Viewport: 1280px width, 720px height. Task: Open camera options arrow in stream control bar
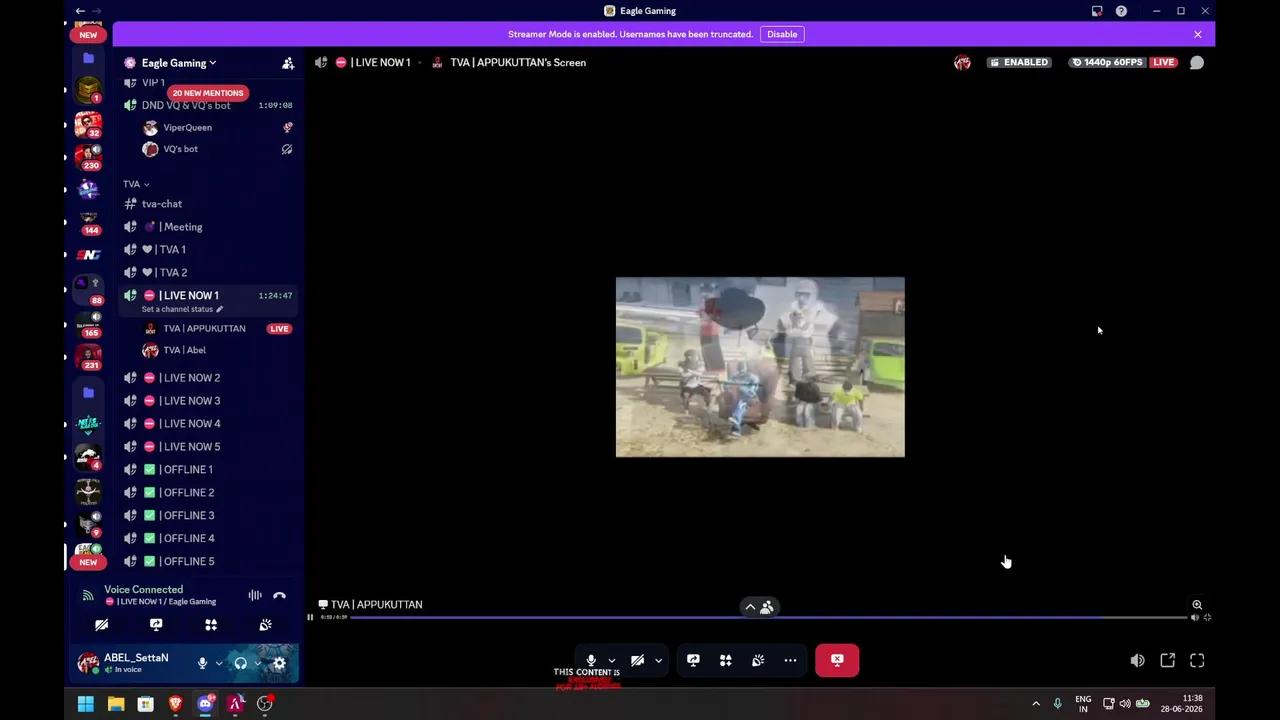(x=658, y=661)
